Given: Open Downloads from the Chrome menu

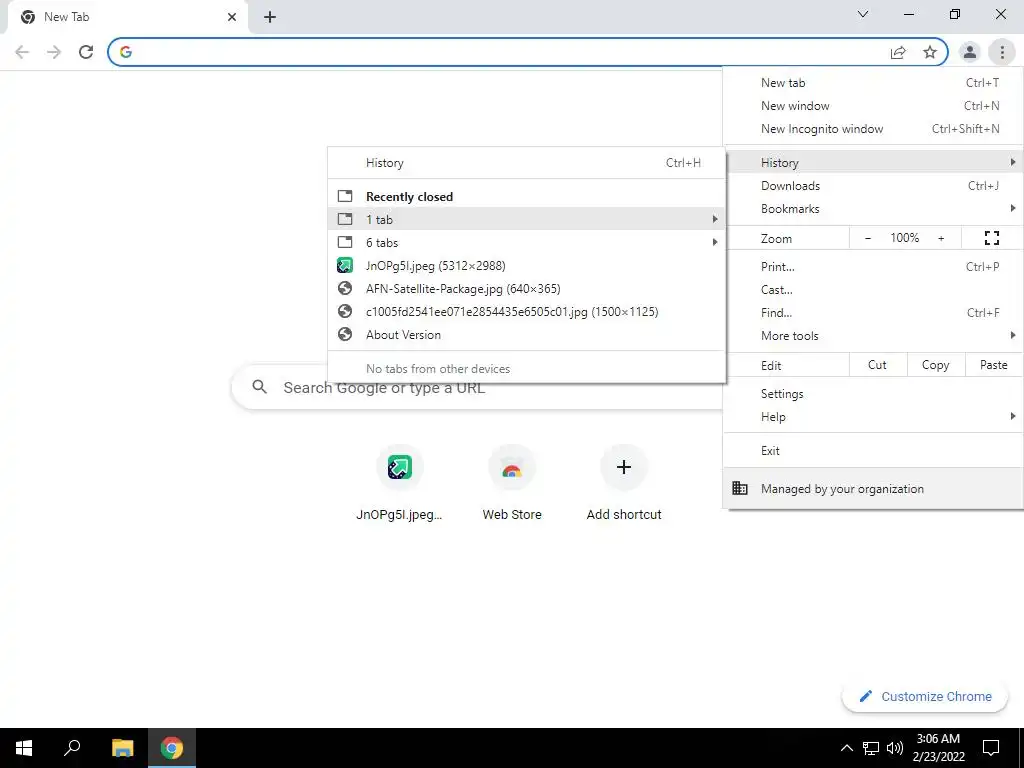Looking at the screenshot, I should pos(873,185).
